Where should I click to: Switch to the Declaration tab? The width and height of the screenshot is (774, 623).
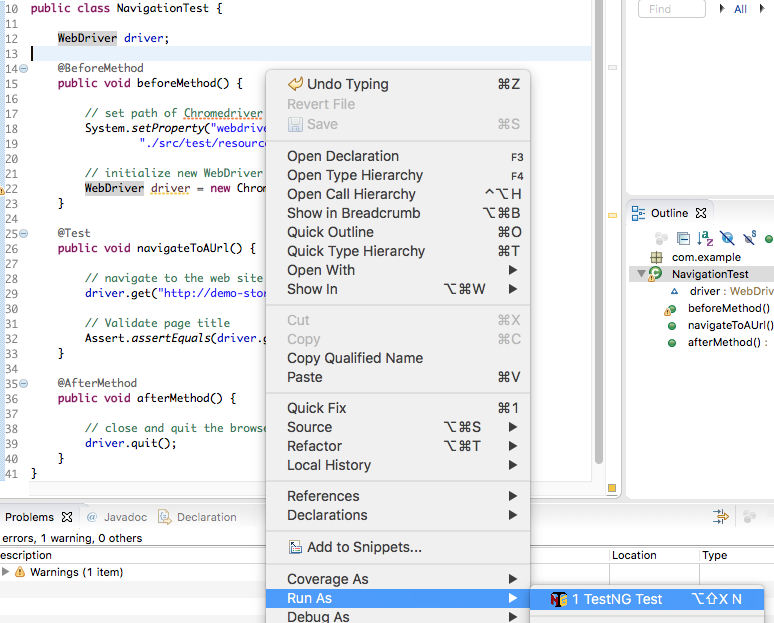coord(206,517)
